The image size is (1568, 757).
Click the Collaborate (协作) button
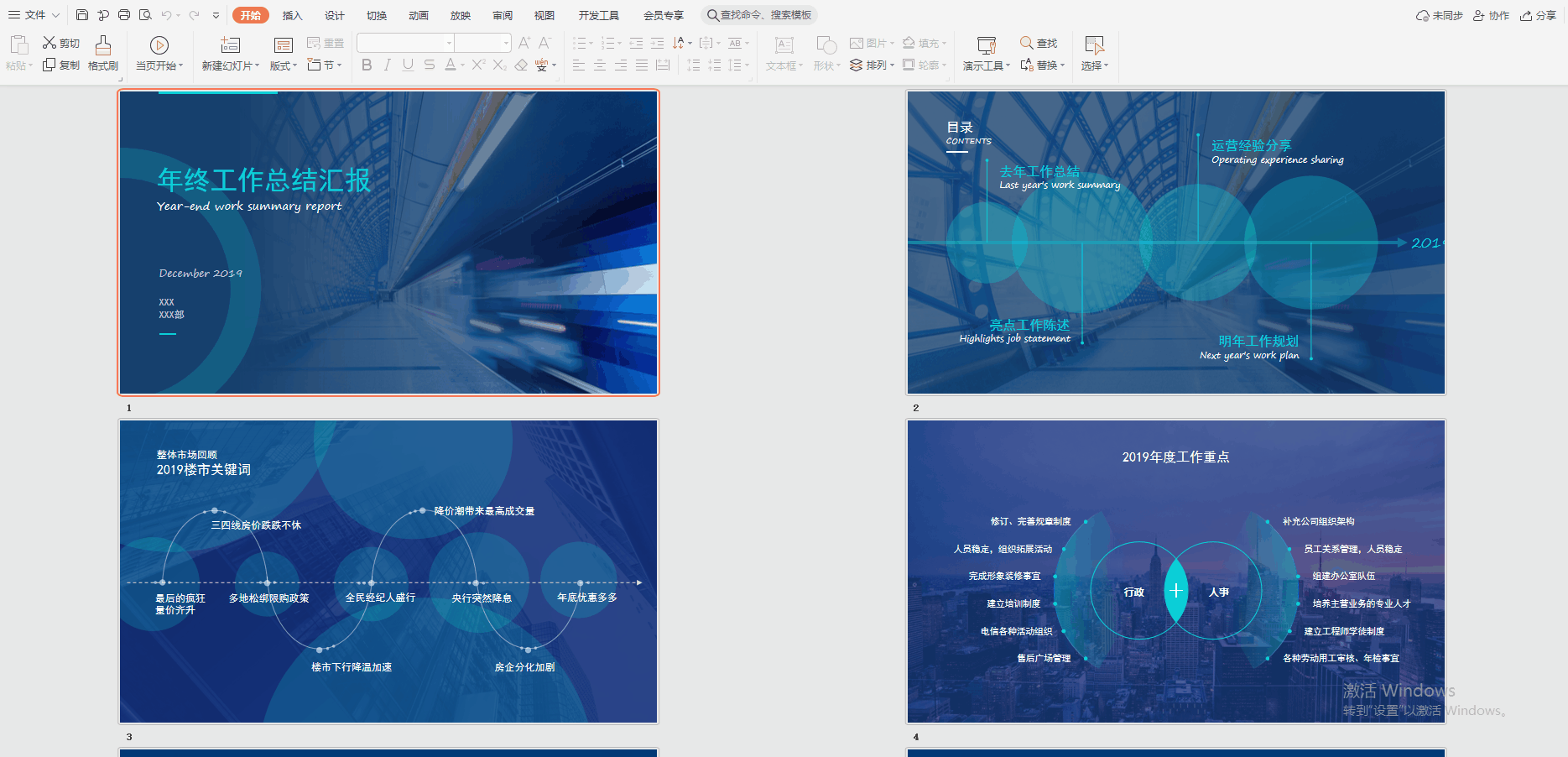1492,15
